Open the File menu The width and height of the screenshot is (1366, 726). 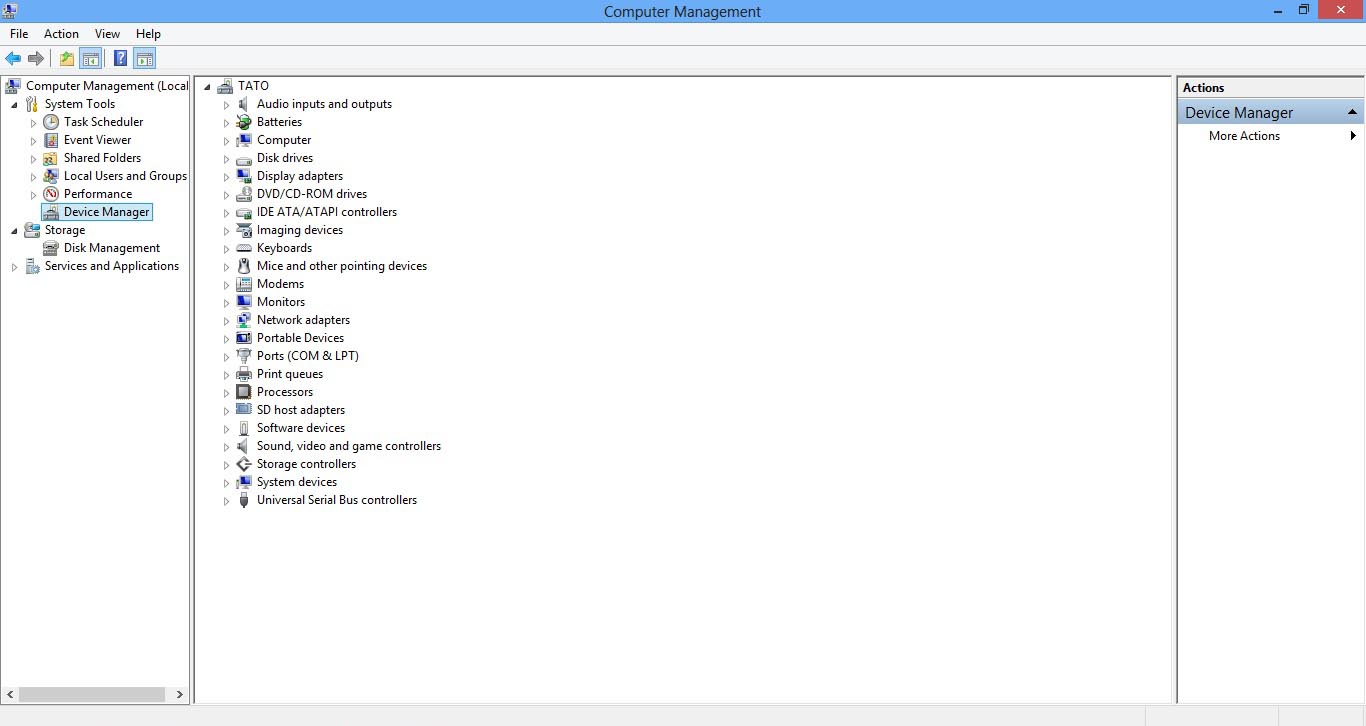pos(19,34)
